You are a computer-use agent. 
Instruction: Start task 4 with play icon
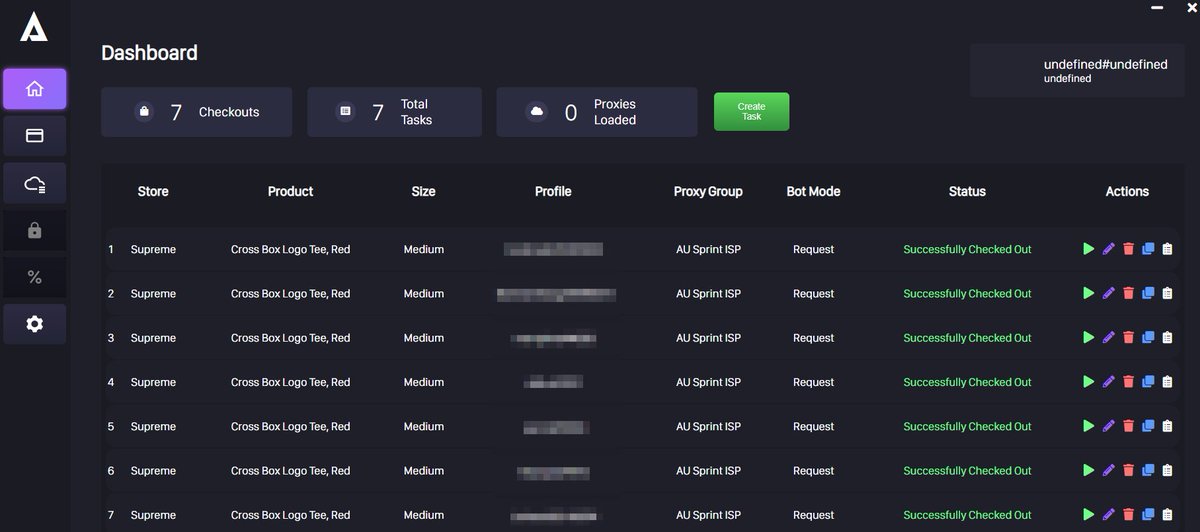(1089, 382)
